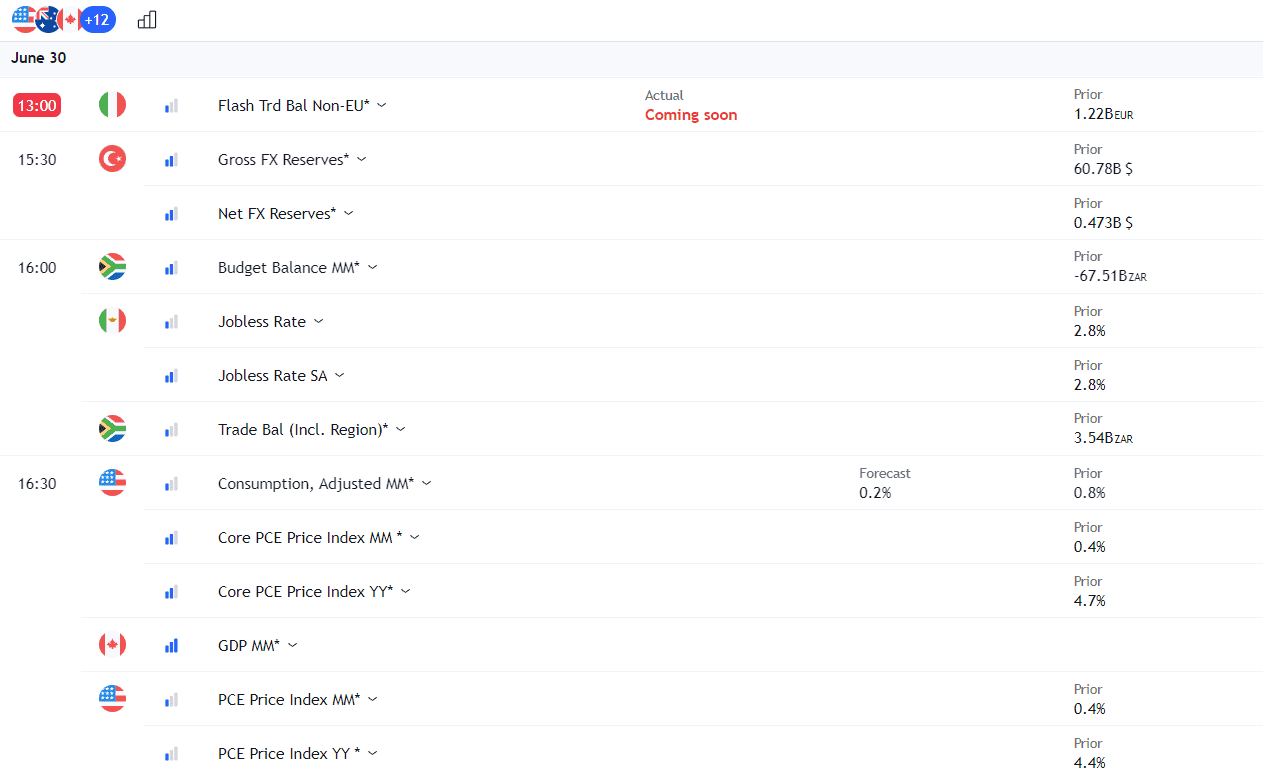1263x769 pixels.
Task: Click importance bars for PCE Price Index MM
Action: pyautogui.click(x=171, y=699)
